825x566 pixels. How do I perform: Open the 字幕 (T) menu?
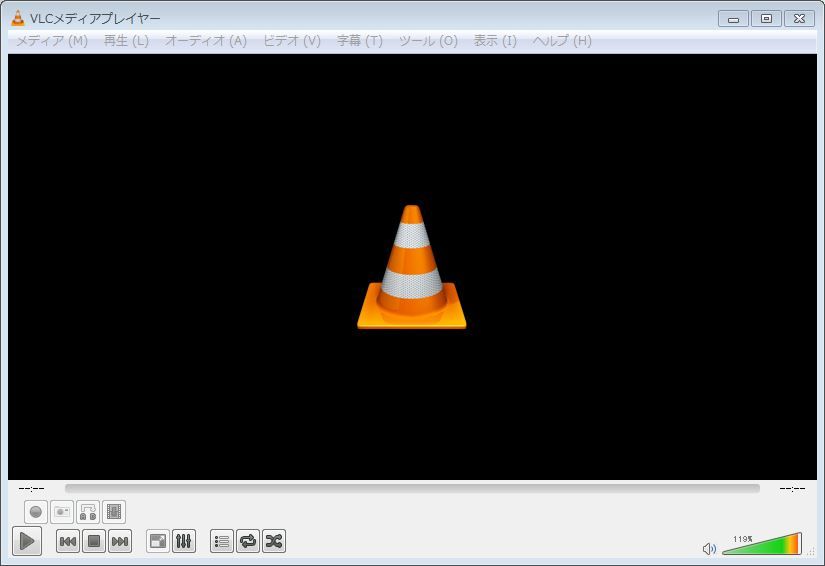pyautogui.click(x=360, y=41)
